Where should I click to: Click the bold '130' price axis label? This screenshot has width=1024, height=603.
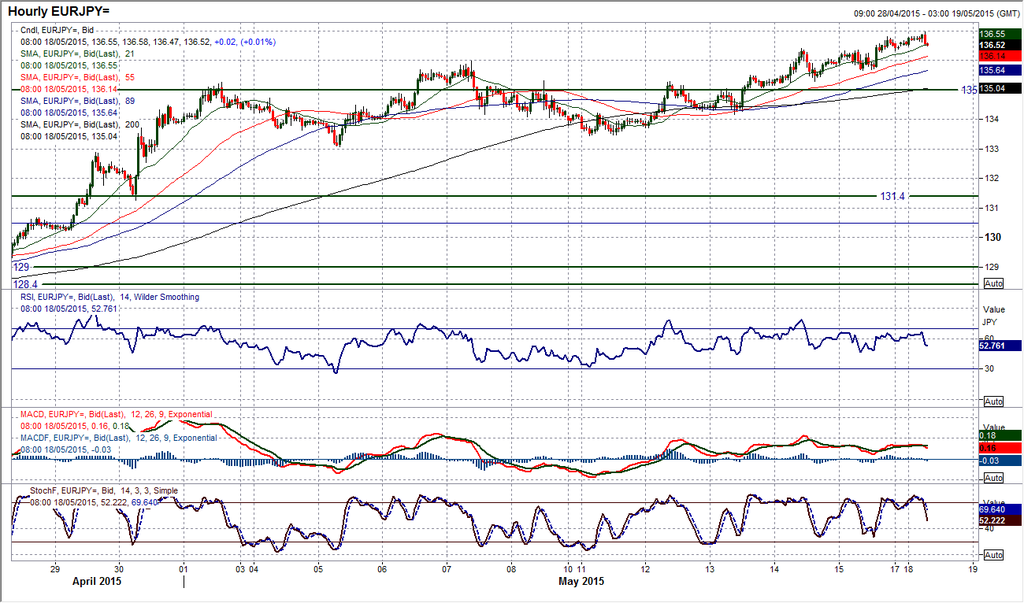tap(993, 237)
